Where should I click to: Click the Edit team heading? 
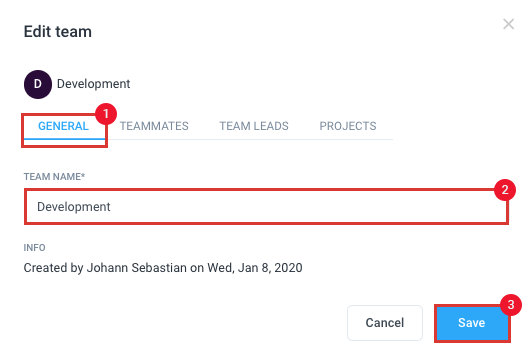point(58,32)
